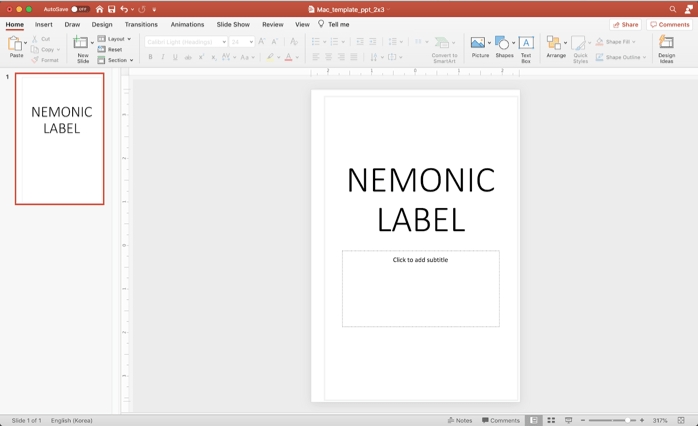This screenshot has height=426, width=698.
Task: Switch to the Animations tab
Action: point(187,24)
